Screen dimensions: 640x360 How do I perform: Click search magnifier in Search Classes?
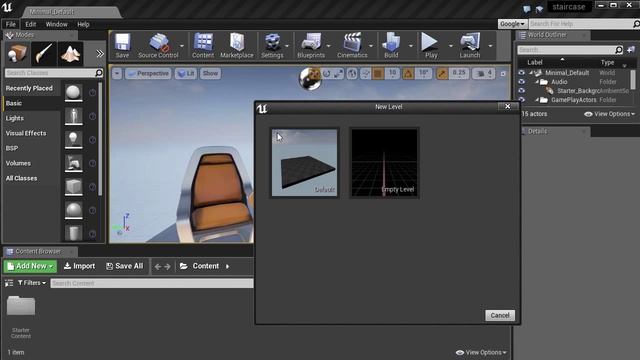pyautogui.click(x=98, y=73)
